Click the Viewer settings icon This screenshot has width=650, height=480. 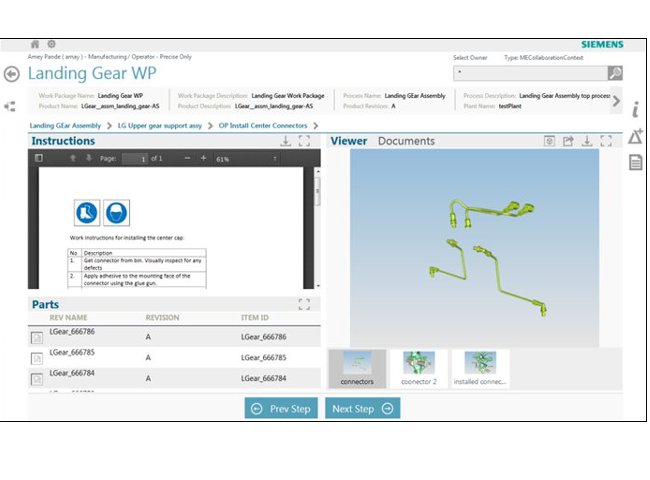click(549, 141)
